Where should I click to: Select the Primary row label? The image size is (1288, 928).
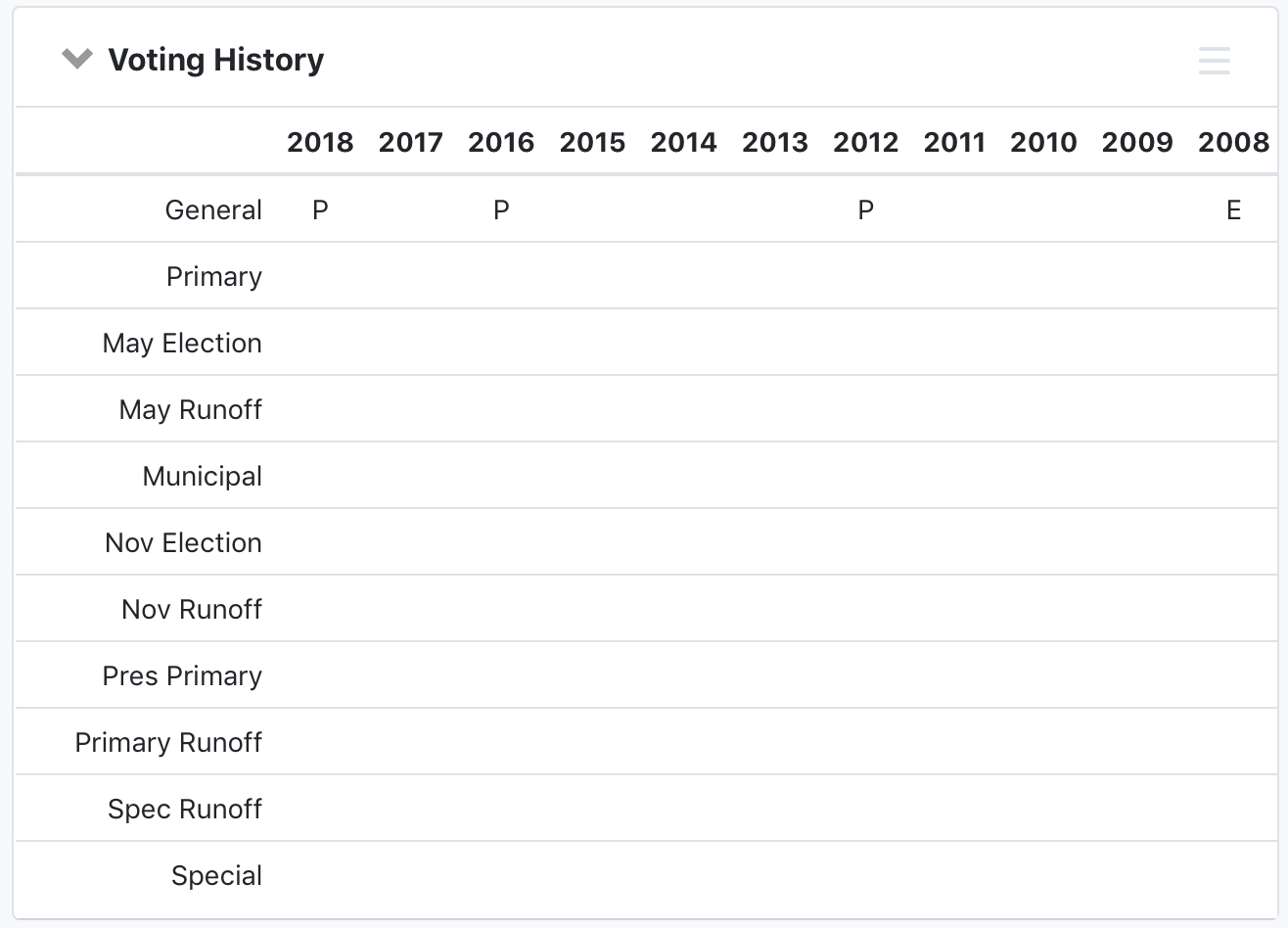click(x=214, y=277)
